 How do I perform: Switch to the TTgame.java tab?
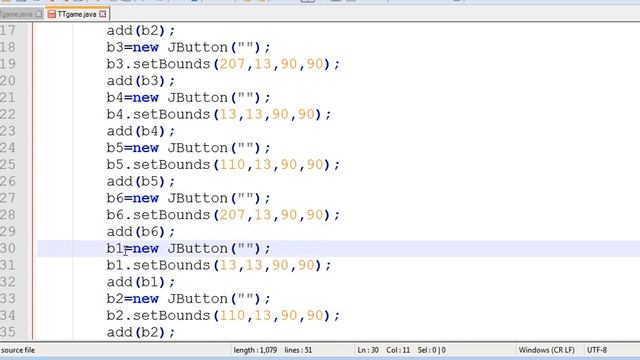[x=77, y=14]
